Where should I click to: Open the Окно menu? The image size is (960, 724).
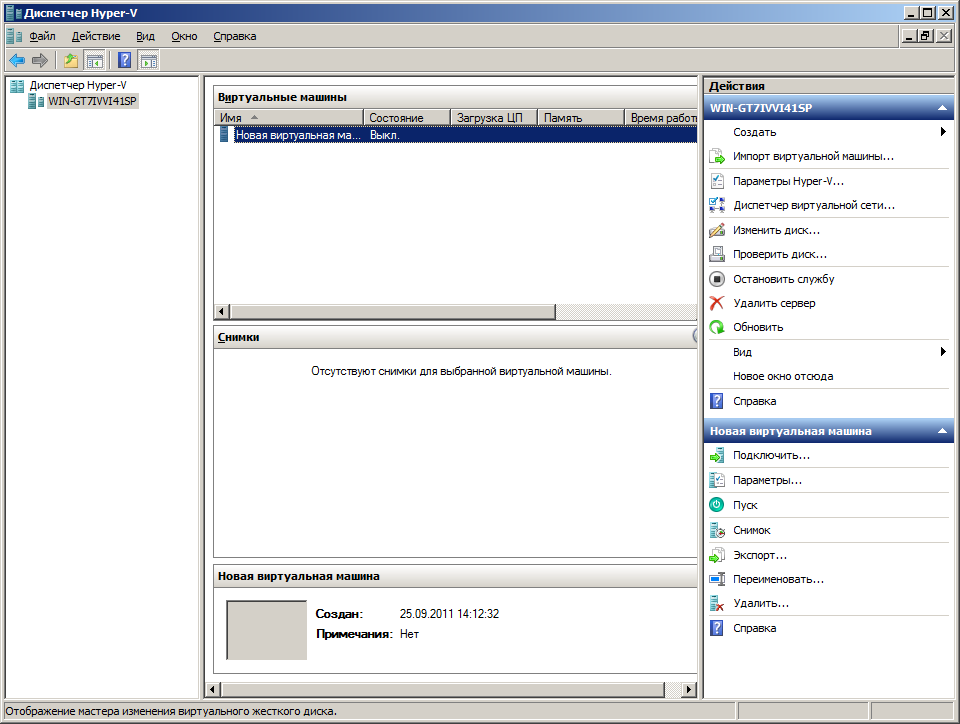184,36
